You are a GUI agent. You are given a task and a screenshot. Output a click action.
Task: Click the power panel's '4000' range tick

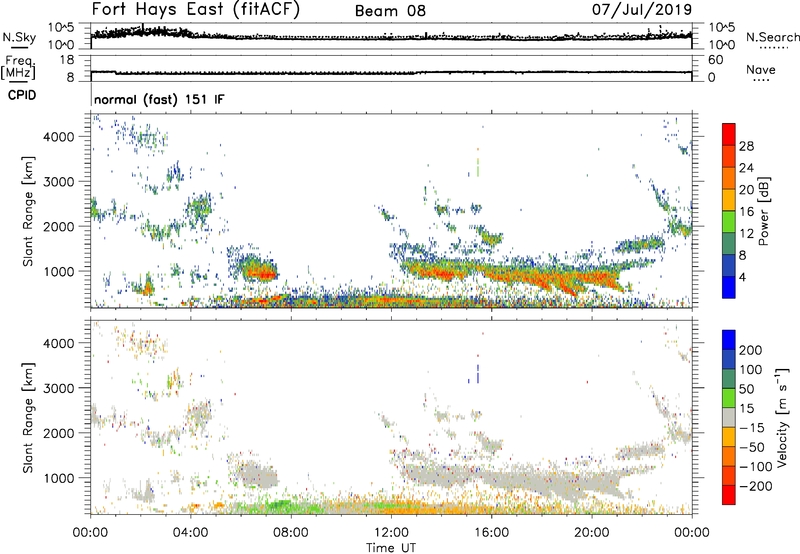(x=59, y=137)
